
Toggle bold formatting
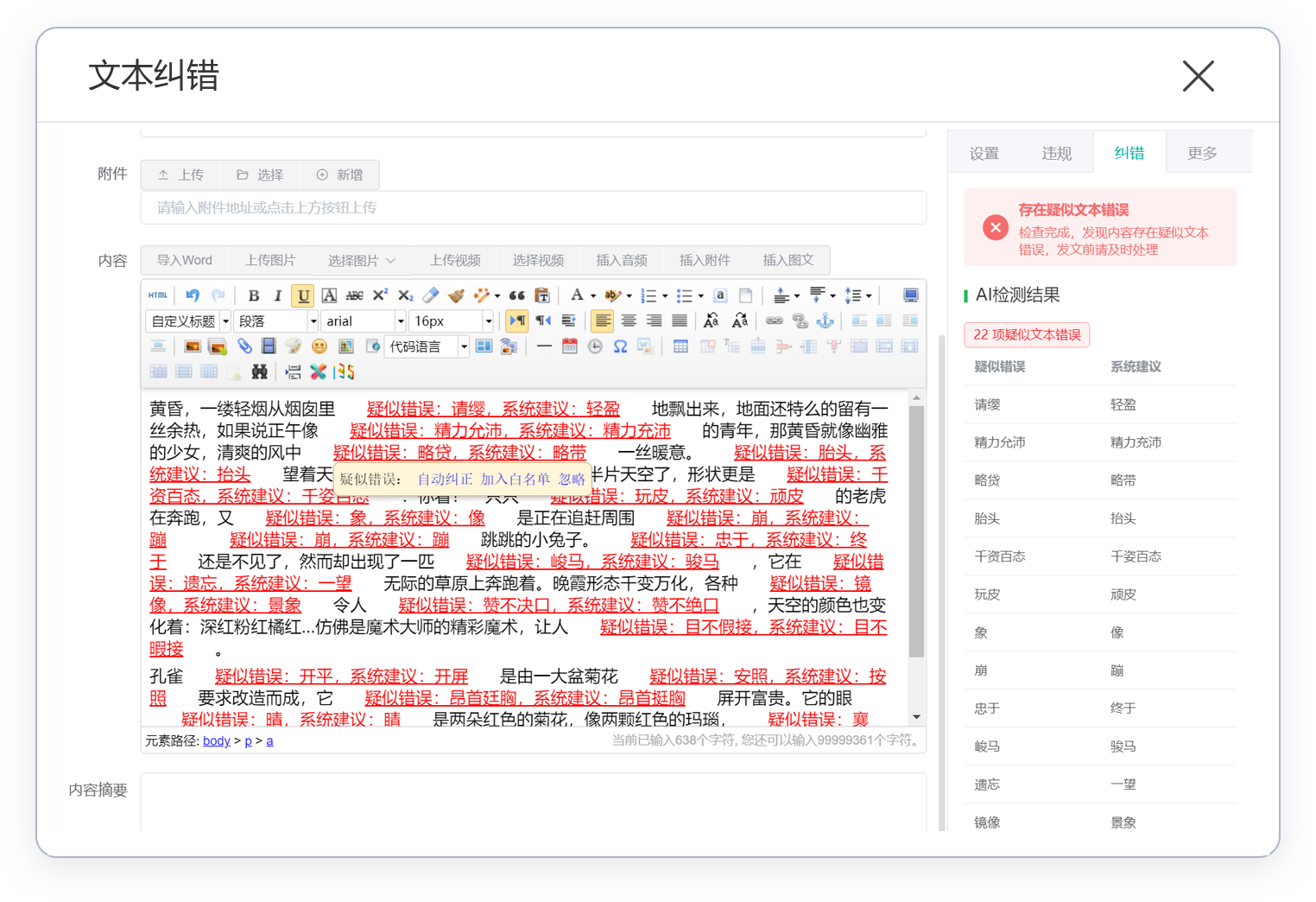click(254, 295)
